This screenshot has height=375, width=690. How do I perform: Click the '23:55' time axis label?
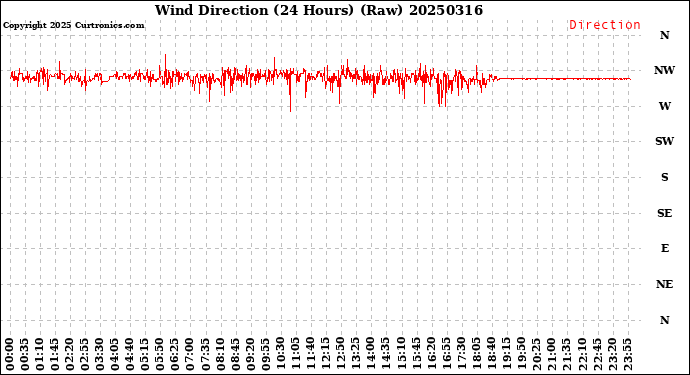(627, 355)
